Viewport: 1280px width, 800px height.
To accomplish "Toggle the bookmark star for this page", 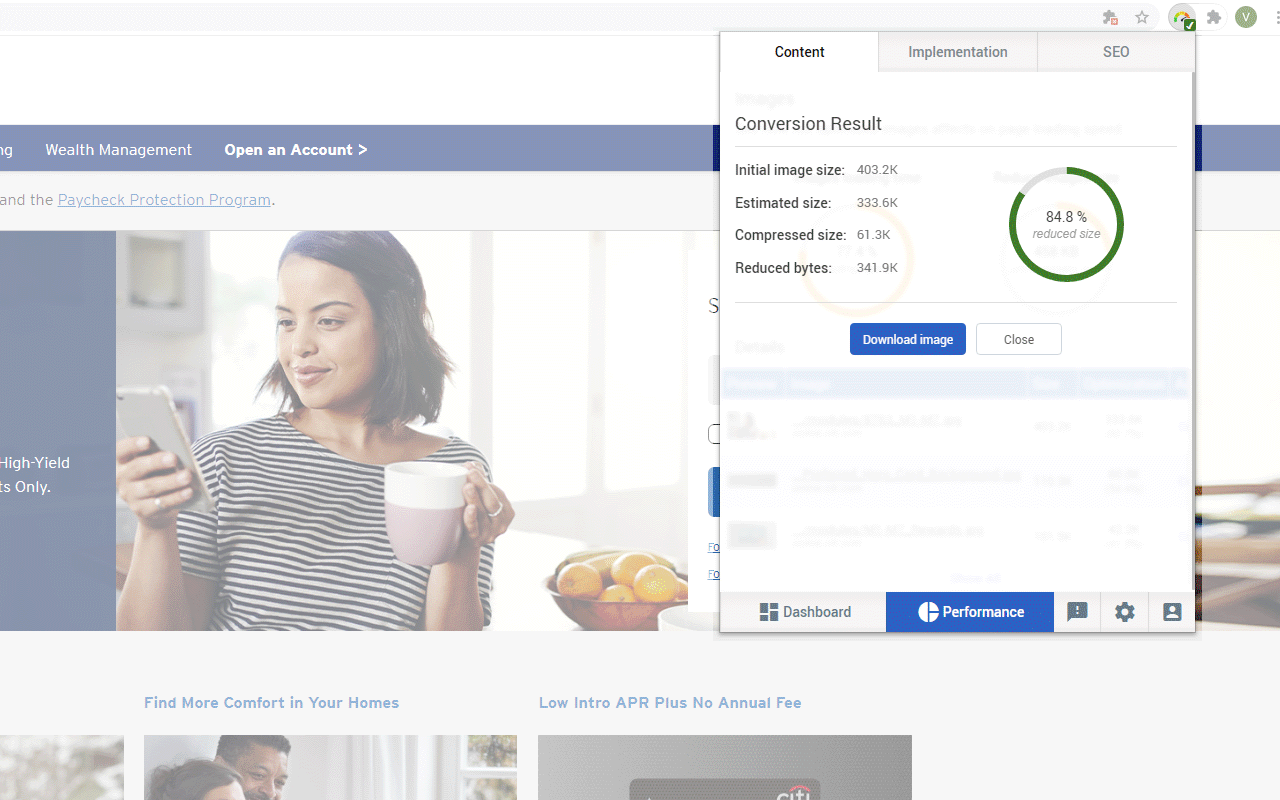I will [1141, 17].
